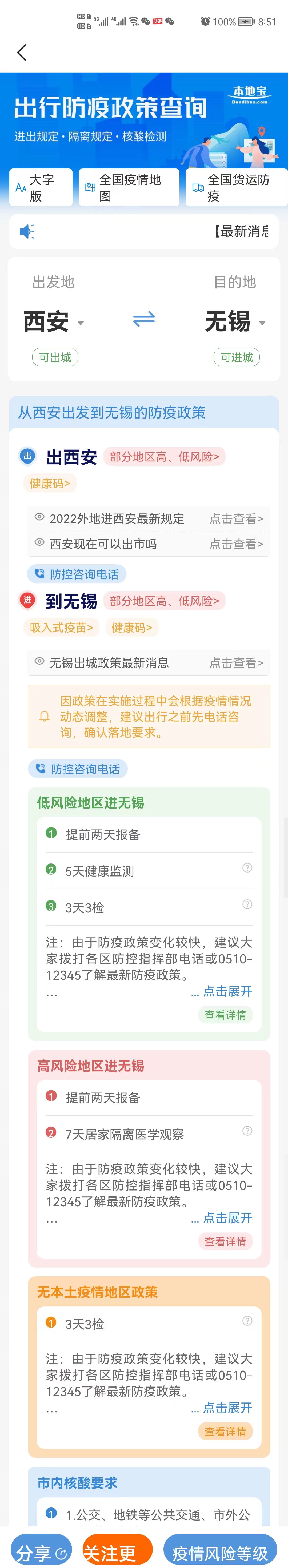The height and width of the screenshot is (1568, 288).
Task: Expand 点击展开 in 低风险地区进无锡 section
Action: tap(222, 991)
